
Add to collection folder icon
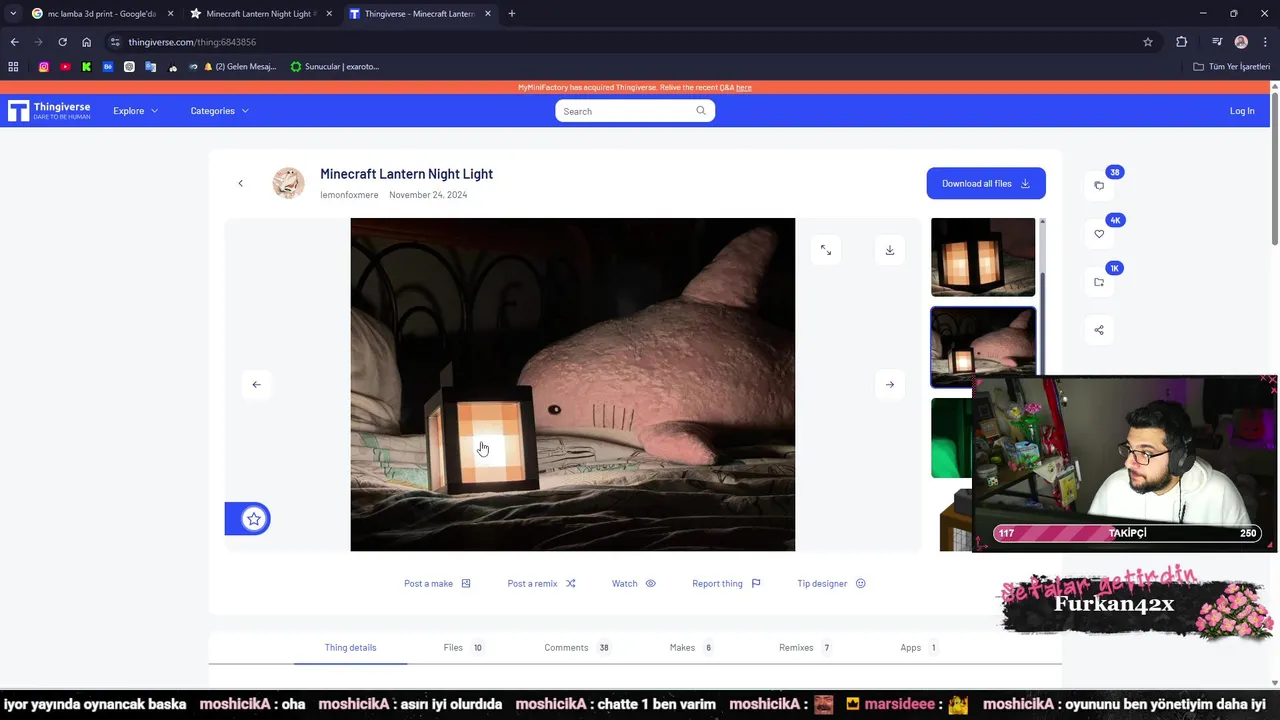coord(1099,282)
